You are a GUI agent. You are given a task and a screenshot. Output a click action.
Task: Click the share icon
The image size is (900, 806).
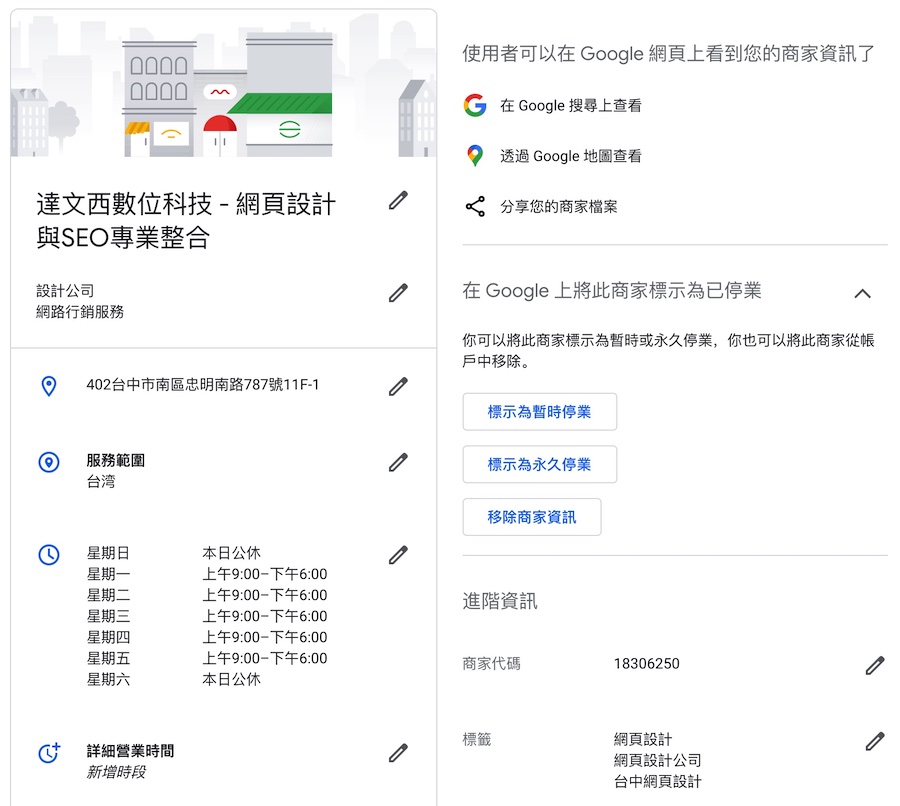pos(475,206)
